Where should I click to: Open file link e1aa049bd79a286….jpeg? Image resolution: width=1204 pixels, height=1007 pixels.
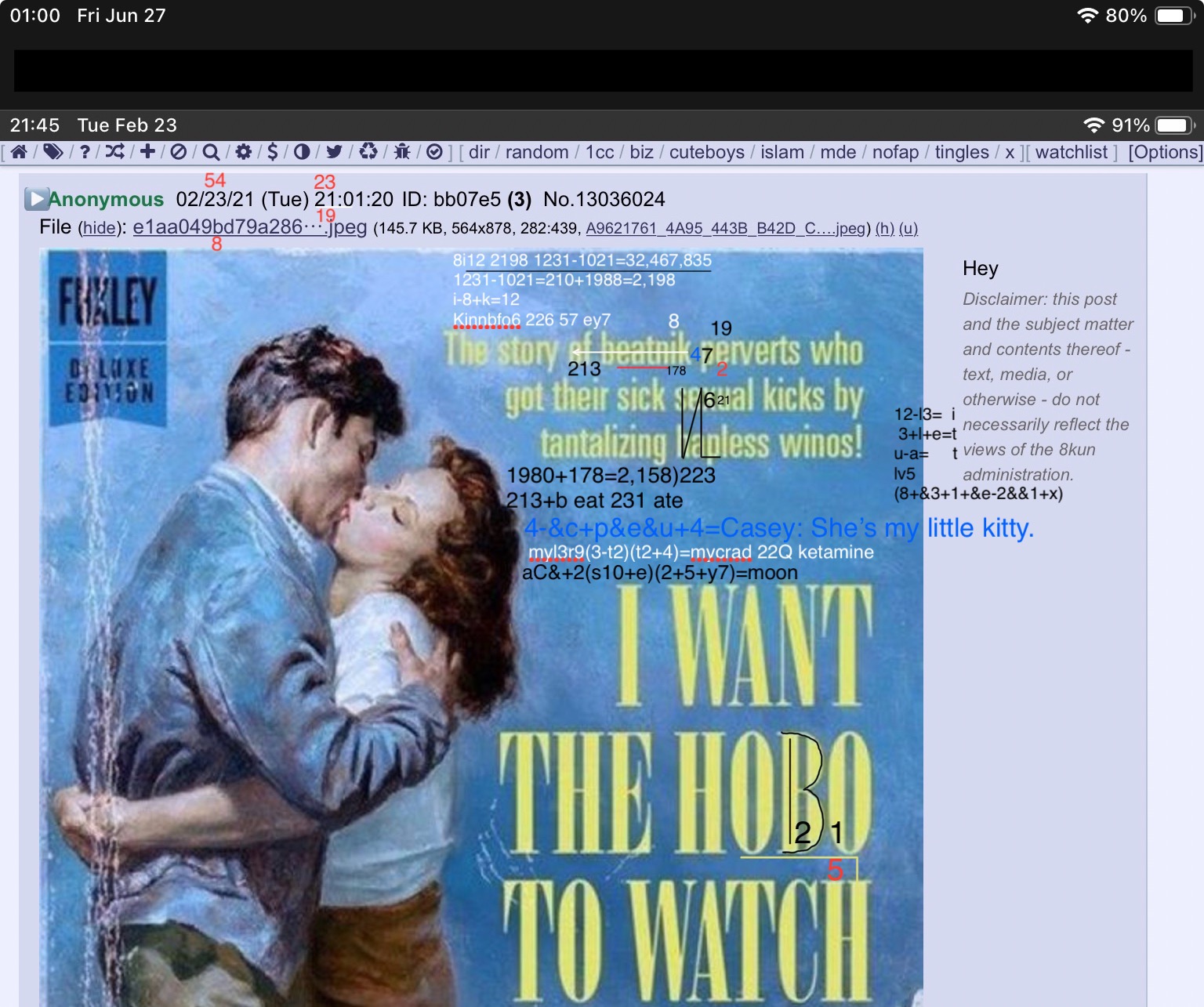point(250,227)
